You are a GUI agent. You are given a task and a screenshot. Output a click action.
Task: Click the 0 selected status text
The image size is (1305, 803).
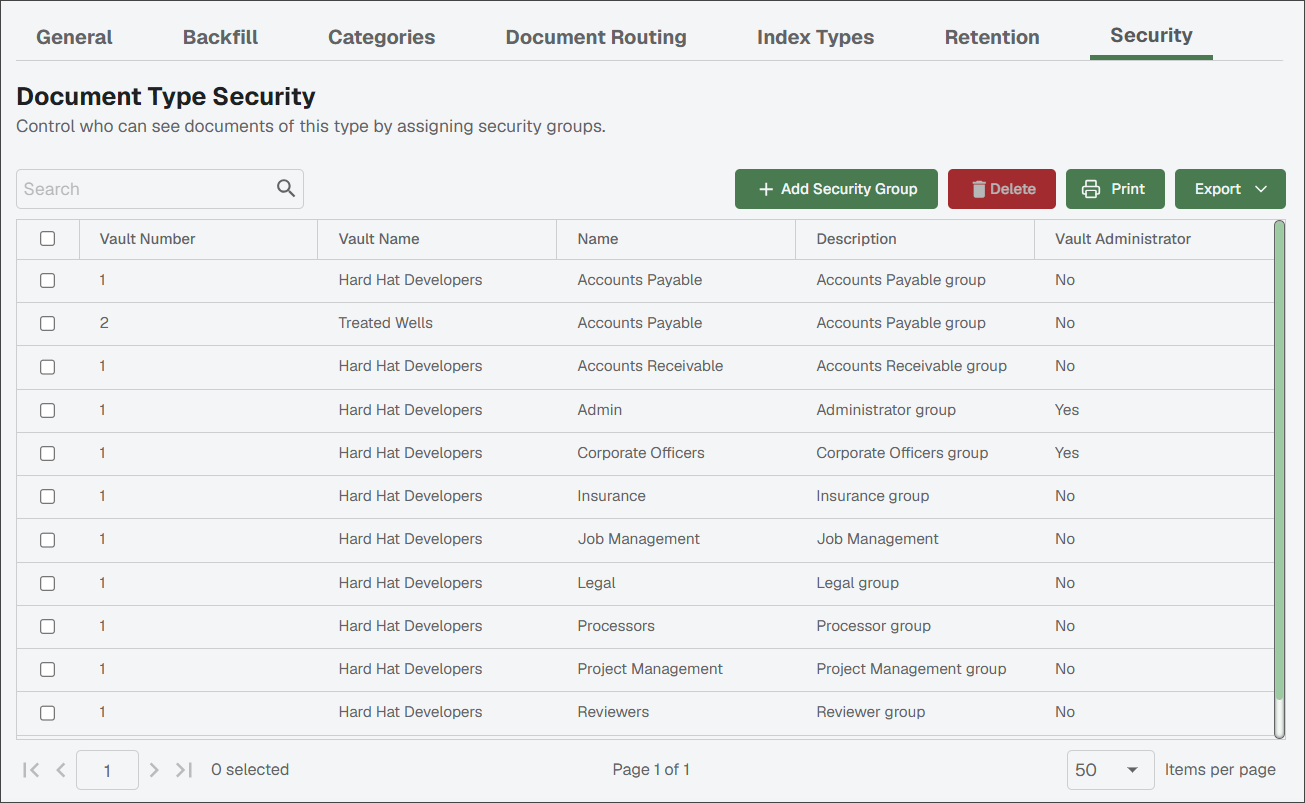point(250,770)
